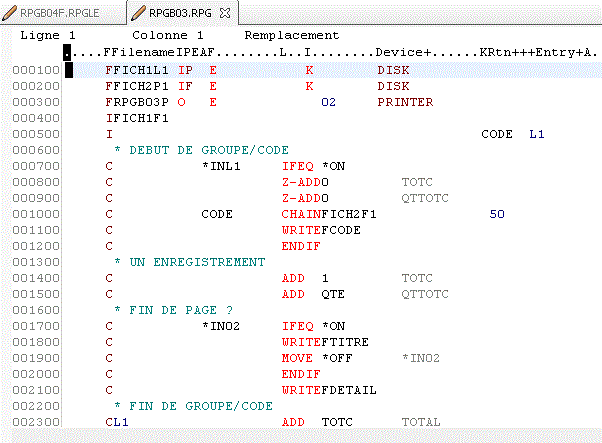The width and height of the screenshot is (602, 443).
Task: Click the QTTOTC result field on line 000900
Action: point(425,198)
